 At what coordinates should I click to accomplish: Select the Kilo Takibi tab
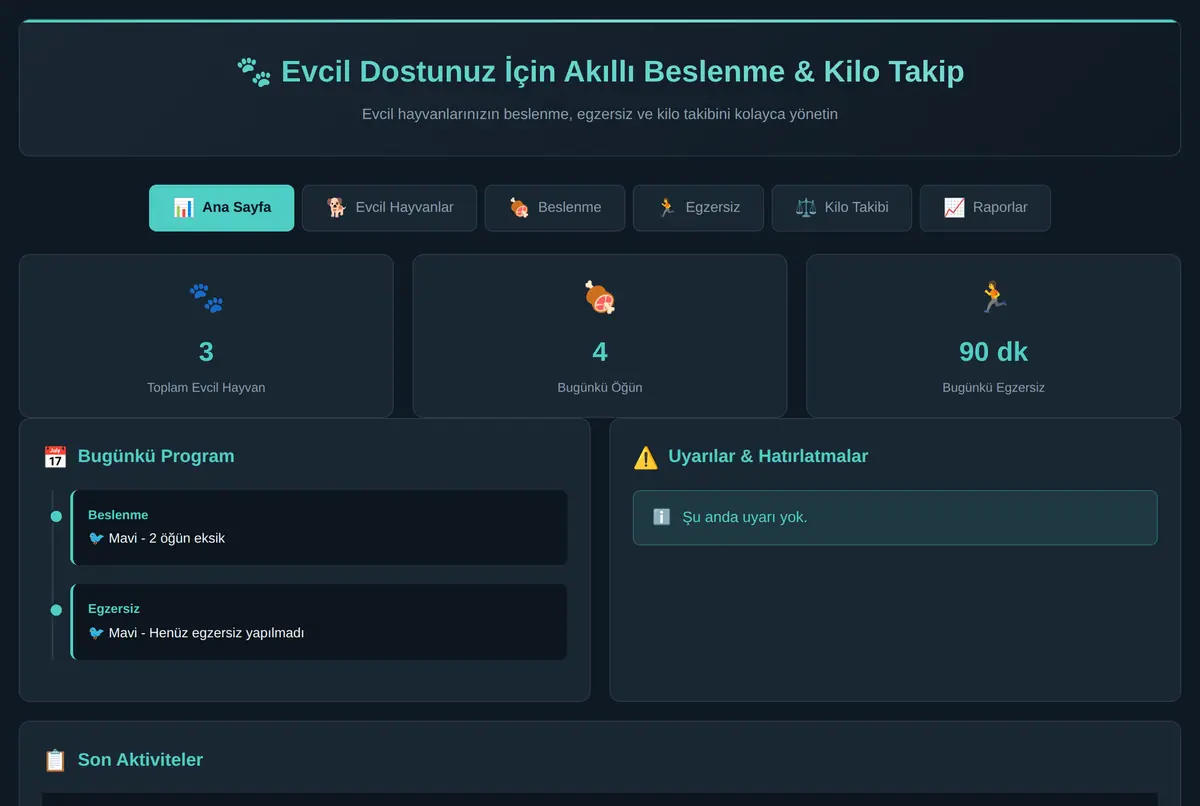[x=842, y=208]
